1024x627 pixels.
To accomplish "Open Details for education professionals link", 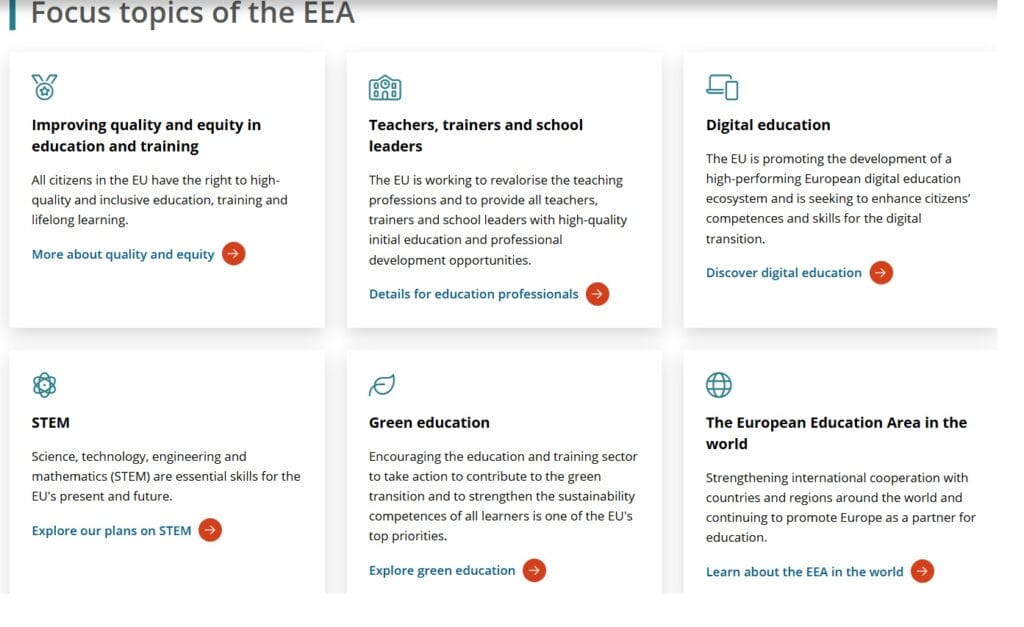I will pyautogui.click(x=473, y=294).
